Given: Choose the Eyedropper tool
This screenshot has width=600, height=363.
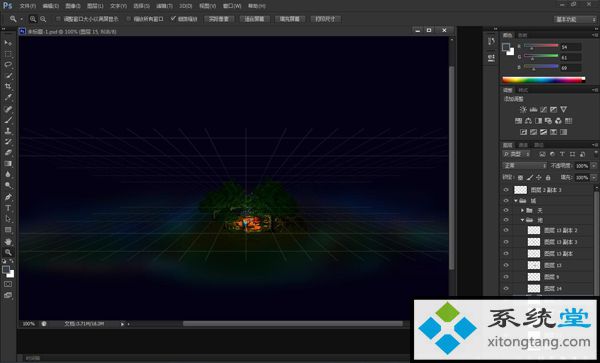Looking at the screenshot, I should pyautogui.click(x=8, y=97).
